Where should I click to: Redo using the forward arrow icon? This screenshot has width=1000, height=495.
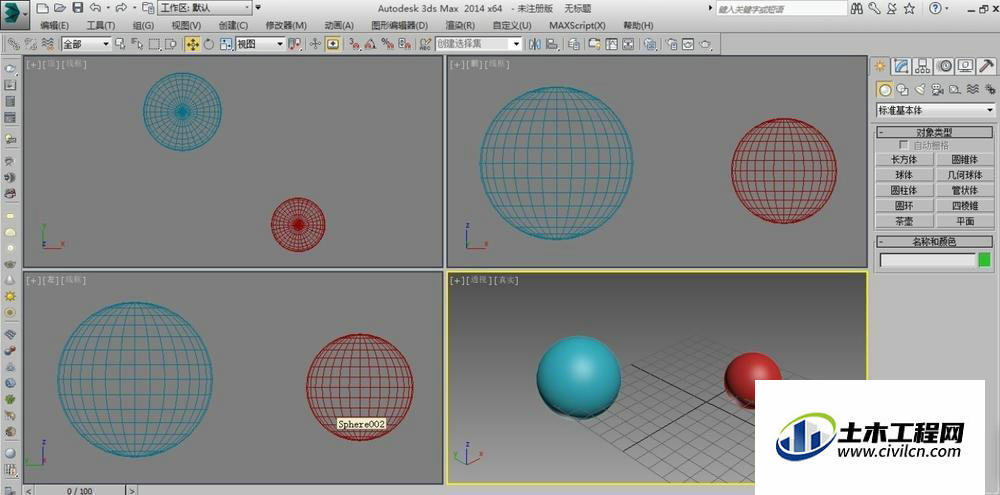121,8
